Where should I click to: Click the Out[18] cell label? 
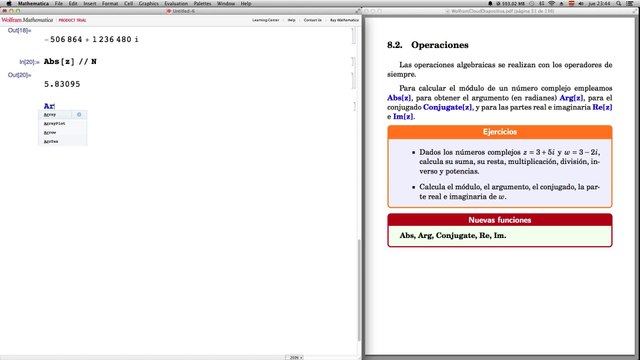pos(19,30)
